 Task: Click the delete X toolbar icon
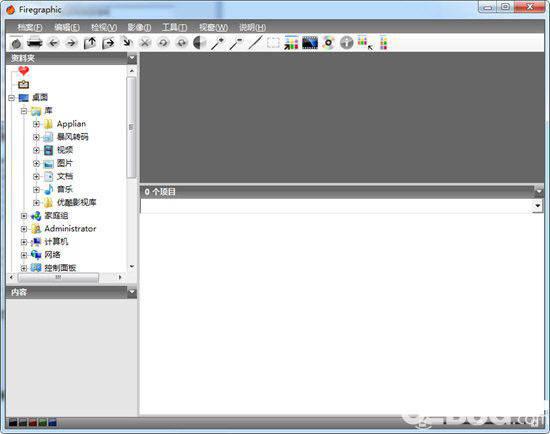click(145, 43)
